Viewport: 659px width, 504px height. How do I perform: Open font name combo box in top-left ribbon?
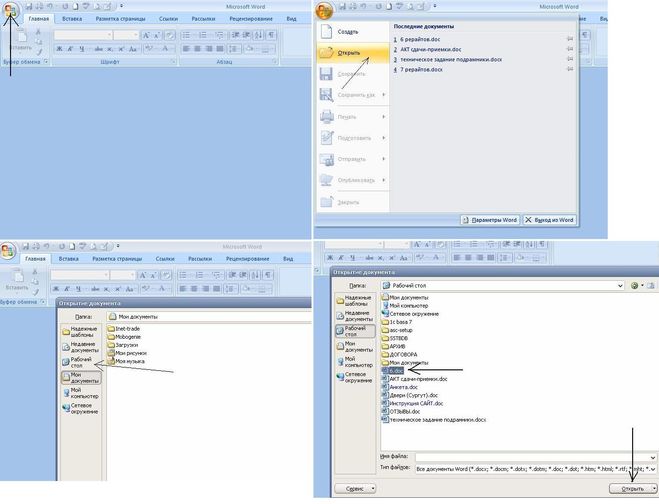(83, 35)
